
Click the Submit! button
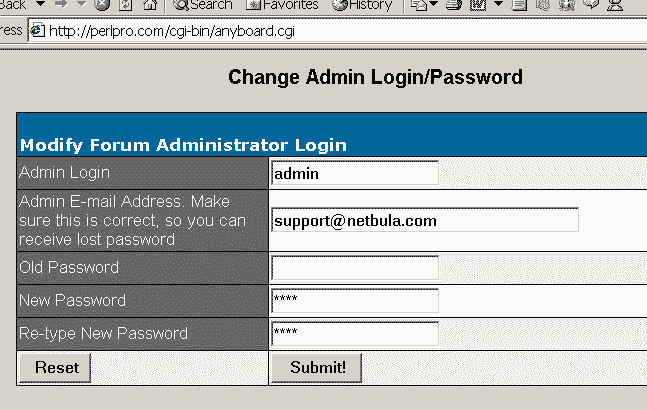pyautogui.click(x=316, y=368)
